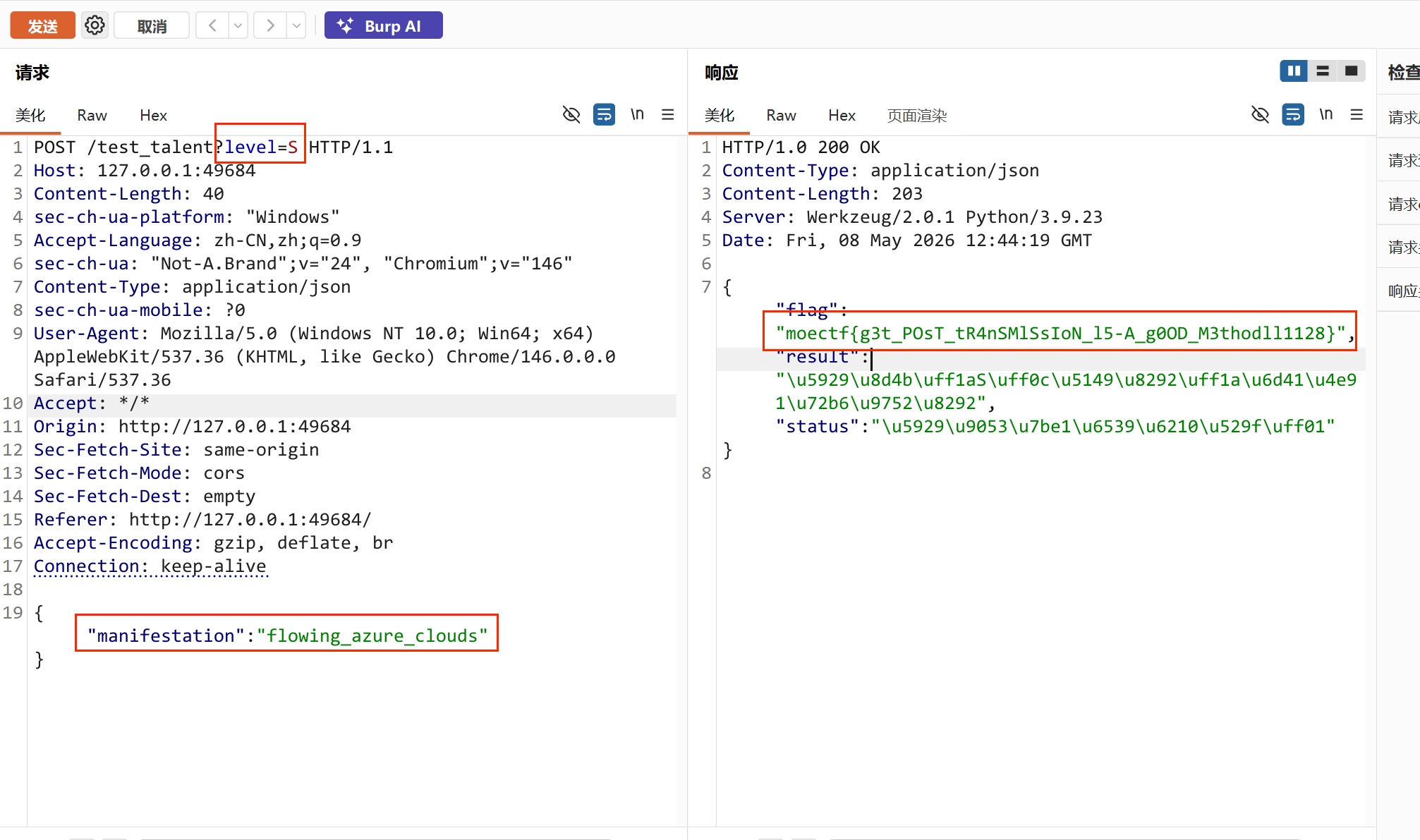Click the Sec-Fetch-Mode: cors header

tap(140, 473)
